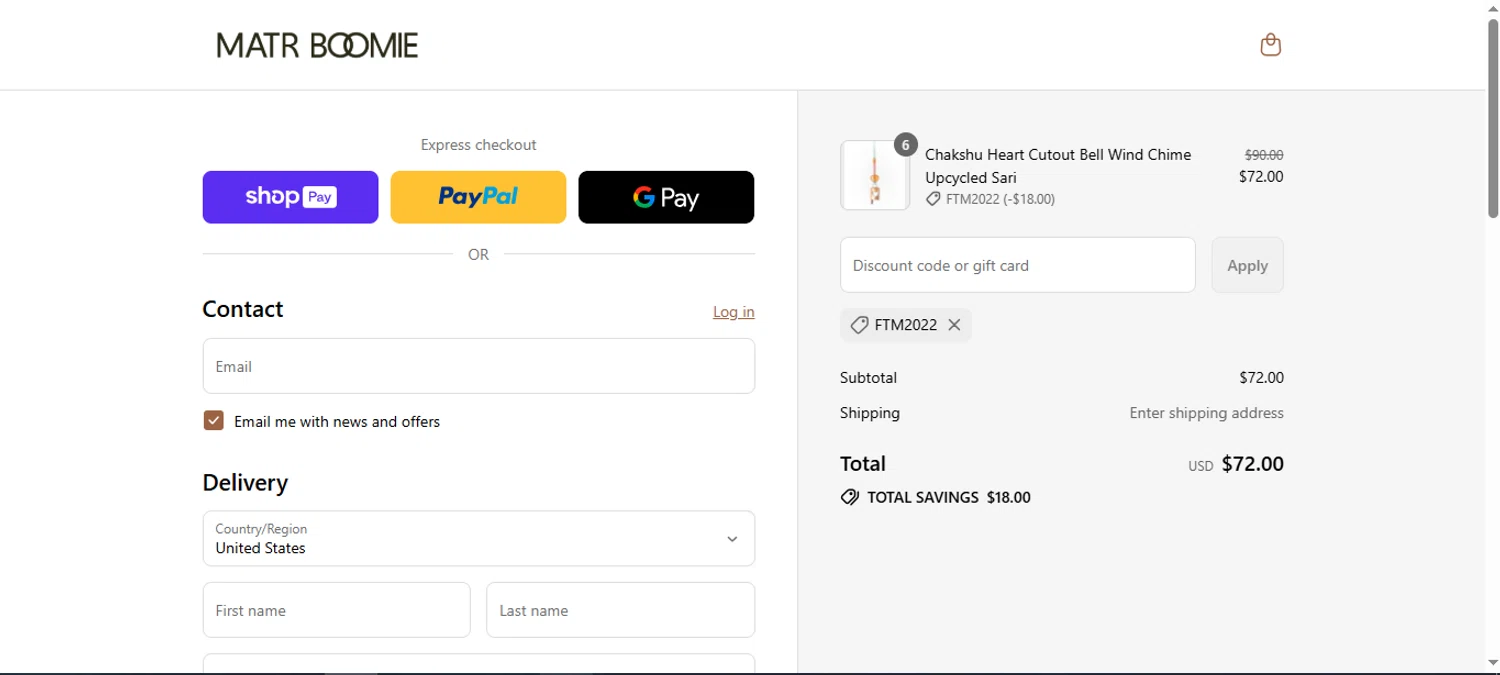Click the Express checkout label
Screen dimensions: 1500x675
pyautogui.click(x=478, y=145)
